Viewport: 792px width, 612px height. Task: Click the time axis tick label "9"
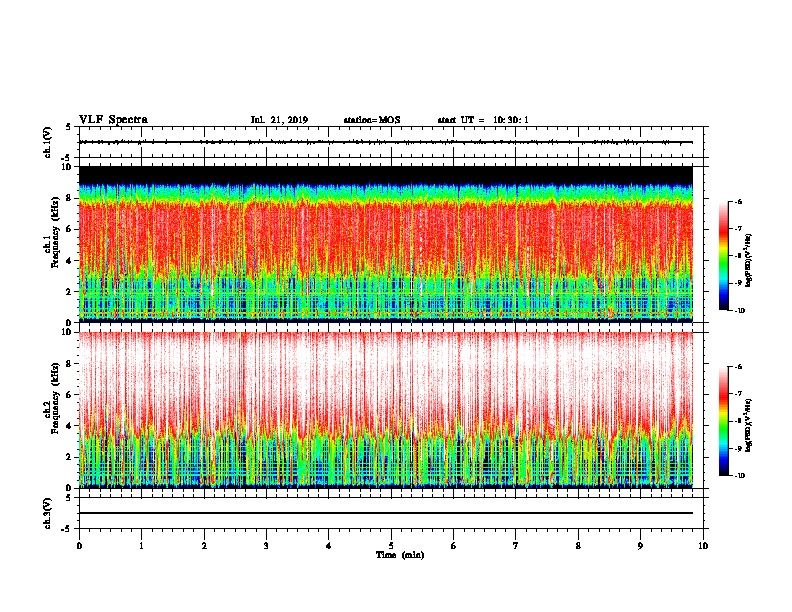(640, 546)
